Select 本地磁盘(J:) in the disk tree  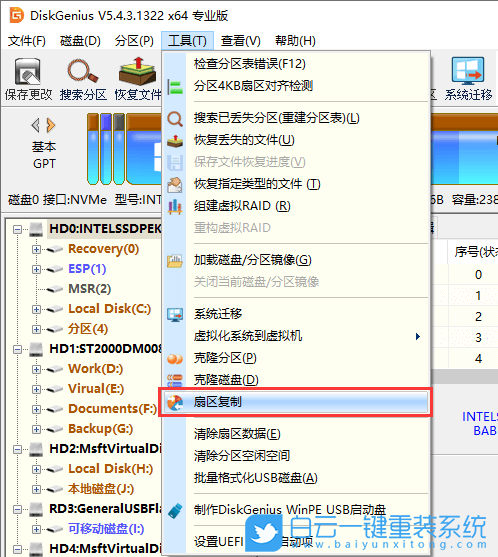tap(101, 490)
